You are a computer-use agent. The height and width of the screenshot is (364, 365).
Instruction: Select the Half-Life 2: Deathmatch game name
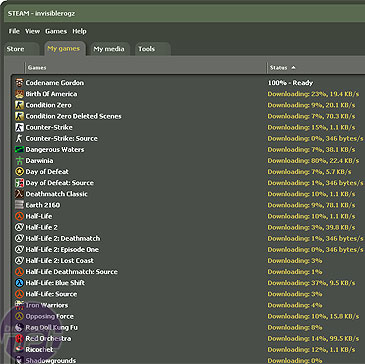click(63, 238)
